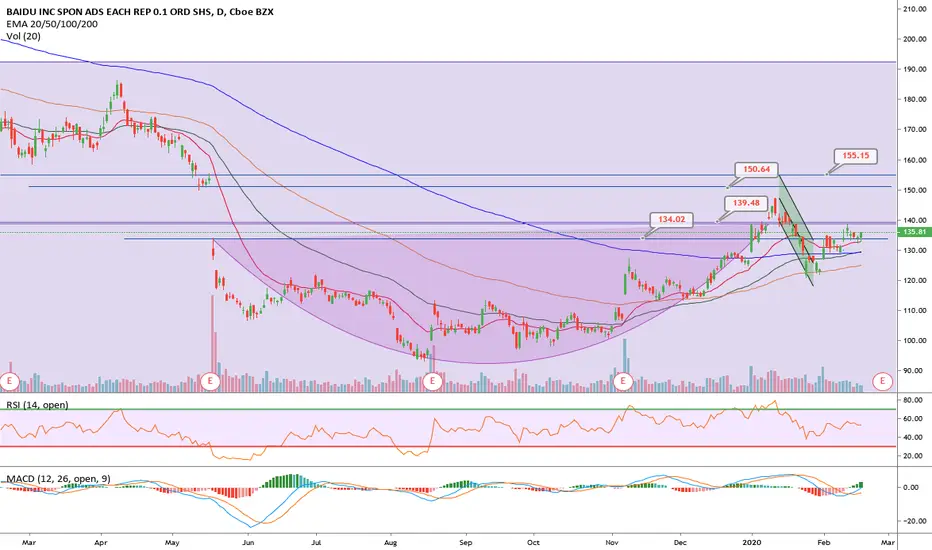Select the 155.15 price callout label
932x550 pixels.
855,156
